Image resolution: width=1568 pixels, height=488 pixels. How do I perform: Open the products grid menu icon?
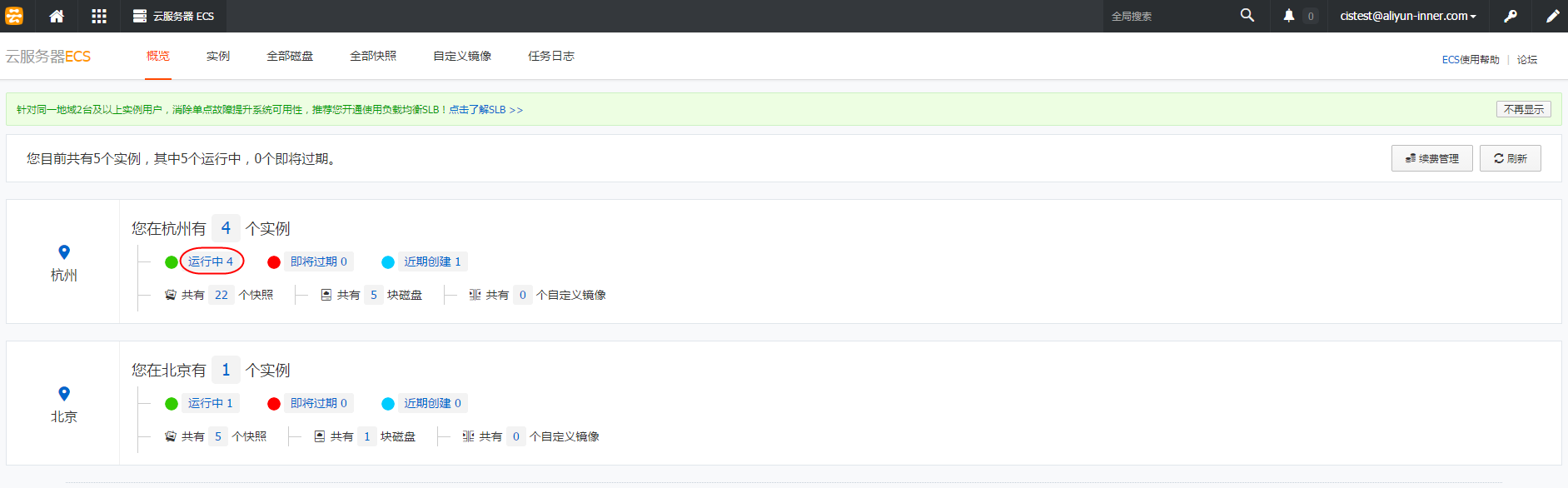point(99,16)
